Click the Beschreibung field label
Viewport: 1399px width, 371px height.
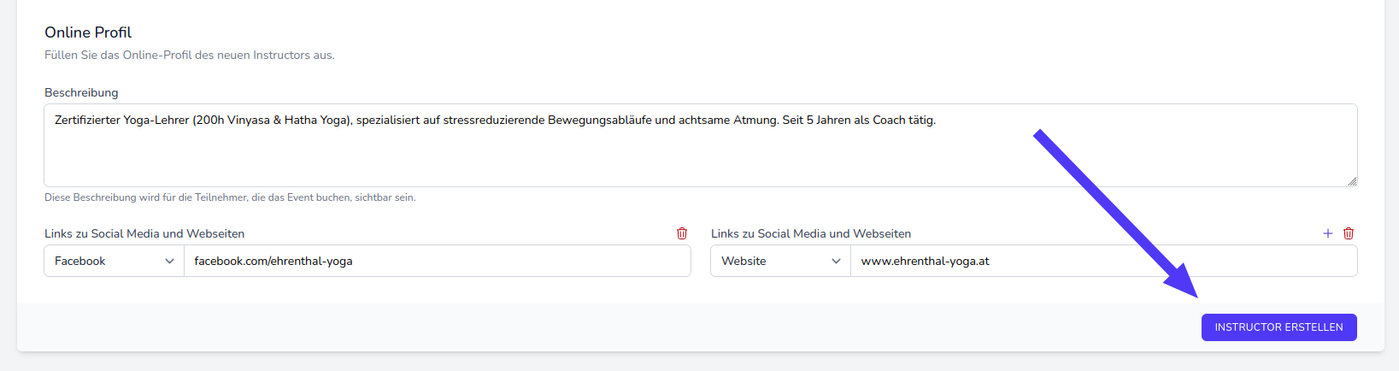click(x=82, y=93)
